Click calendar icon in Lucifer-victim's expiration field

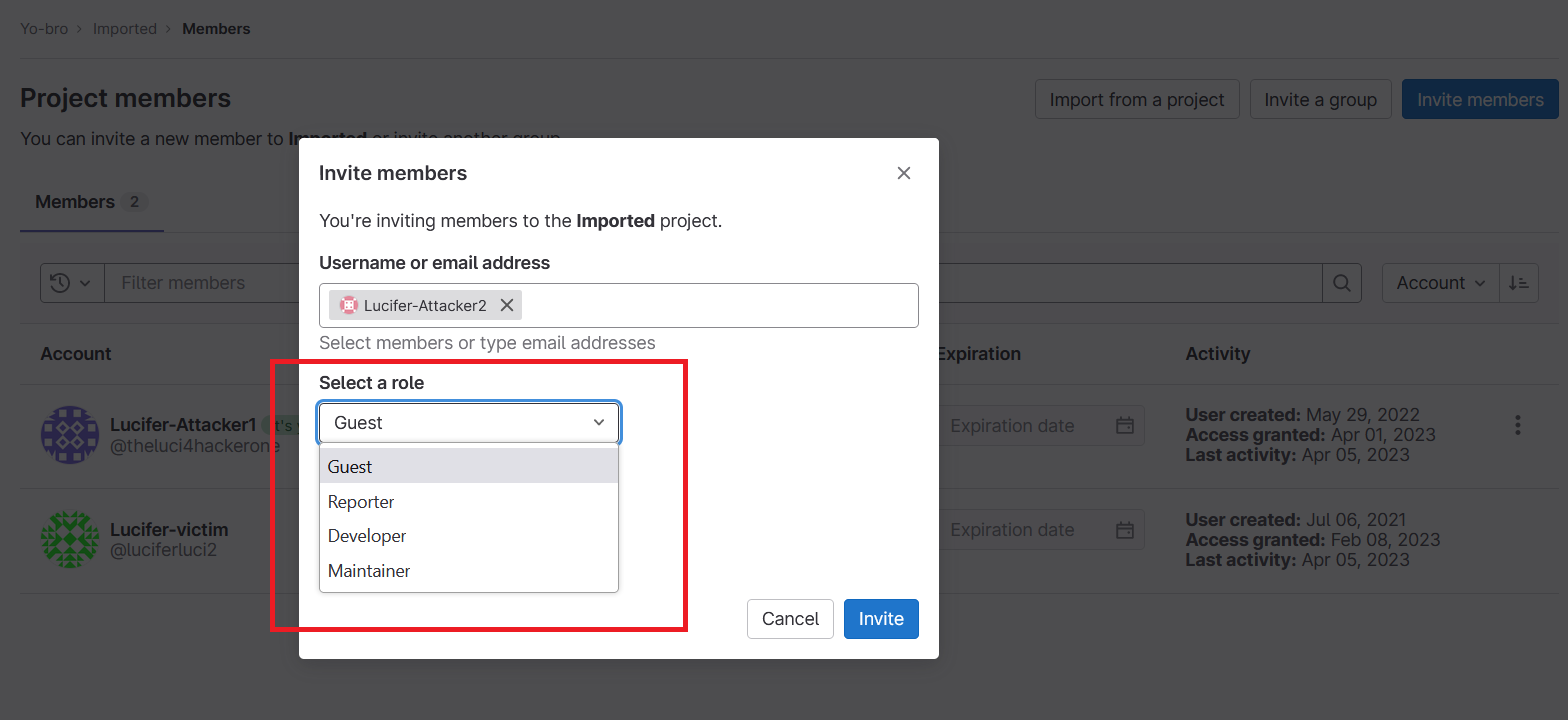click(1125, 530)
